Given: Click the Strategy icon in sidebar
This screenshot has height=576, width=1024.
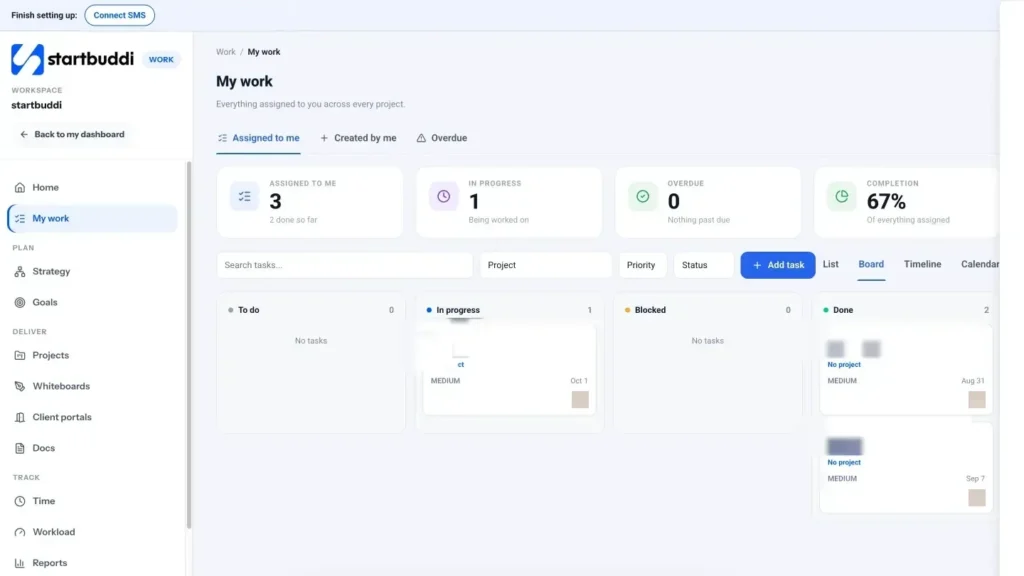Looking at the screenshot, I should [20, 272].
